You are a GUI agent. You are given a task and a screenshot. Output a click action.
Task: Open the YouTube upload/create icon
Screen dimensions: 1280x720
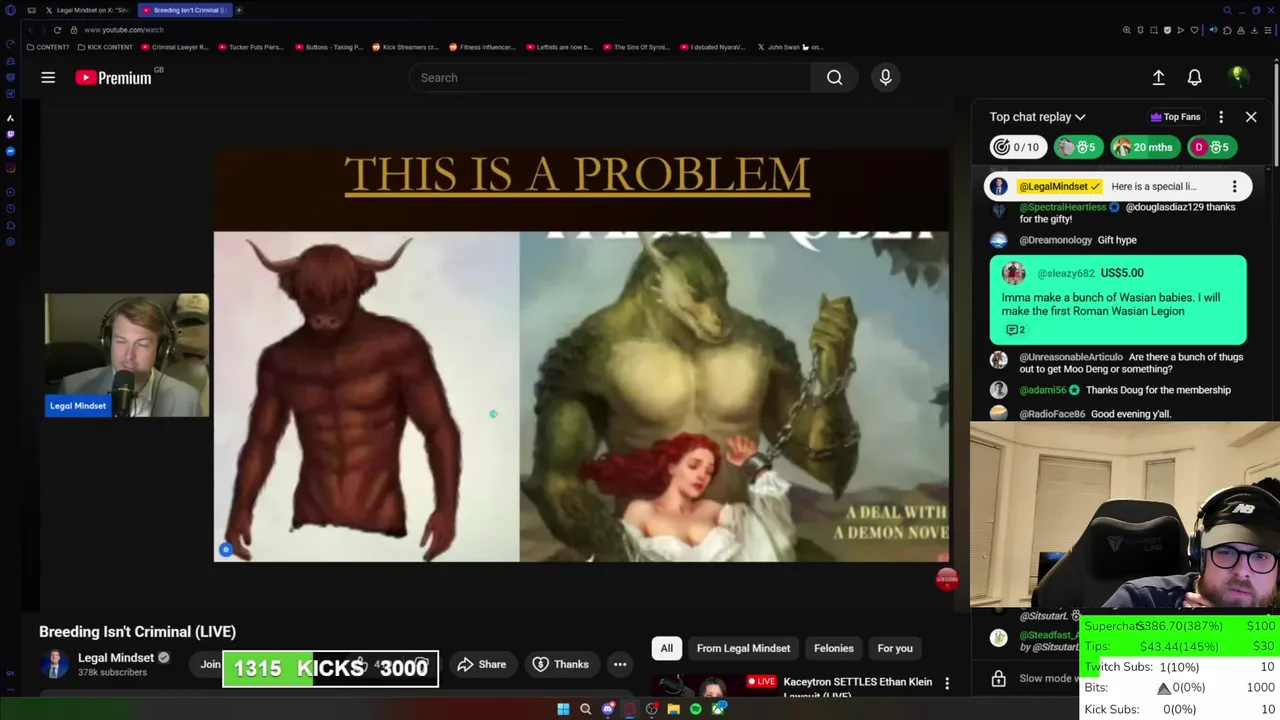click(x=1158, y=77)
